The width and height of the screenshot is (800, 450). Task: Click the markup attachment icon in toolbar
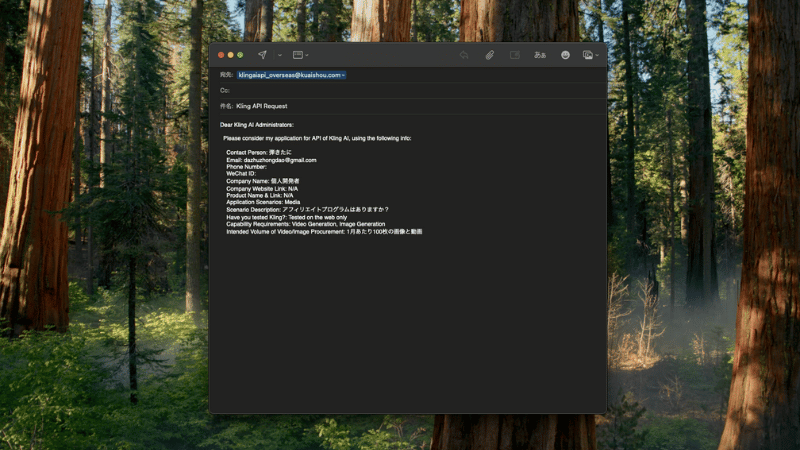(515, 55)
